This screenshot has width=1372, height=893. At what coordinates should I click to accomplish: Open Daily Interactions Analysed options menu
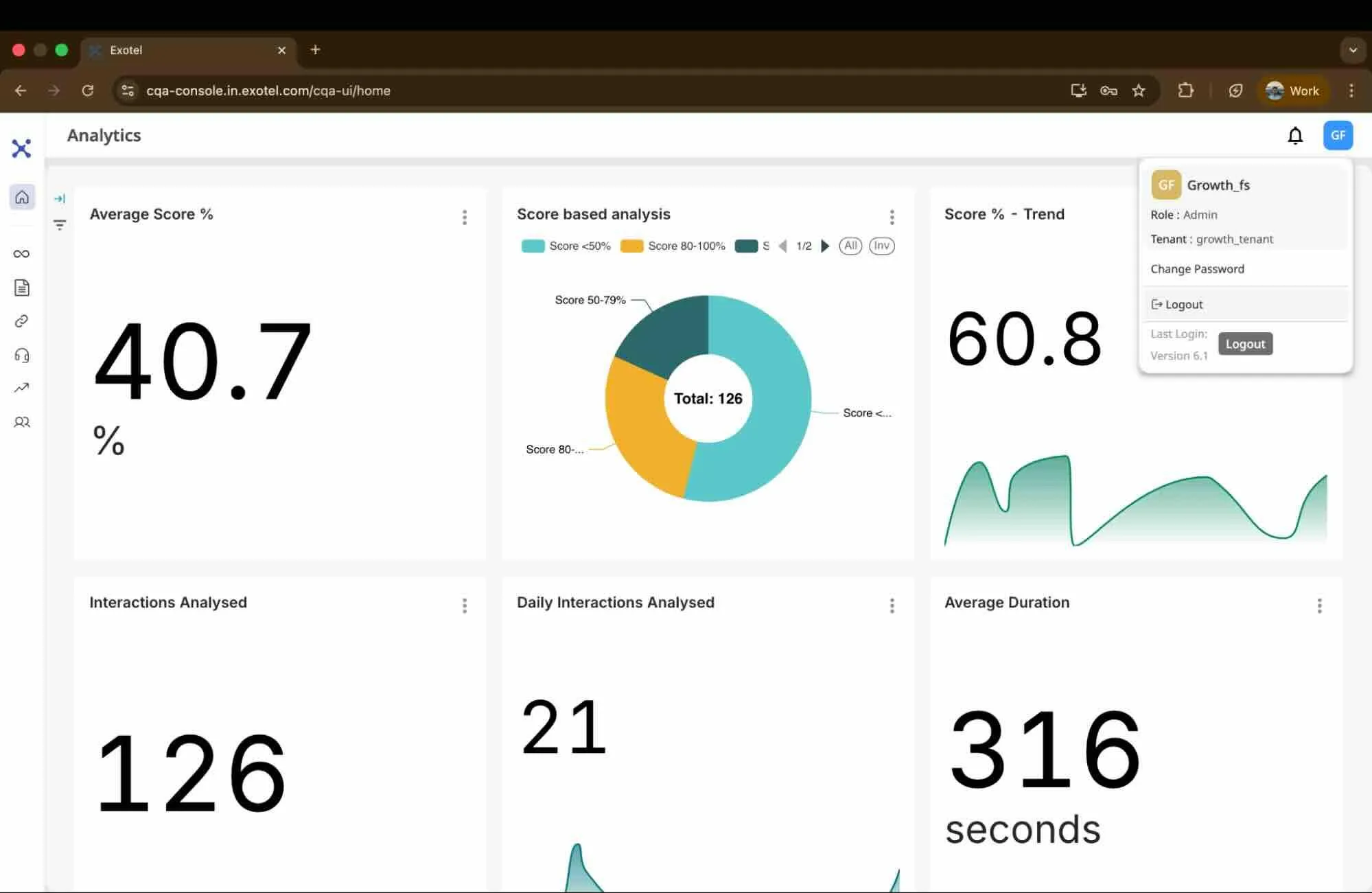pos(892,605)
